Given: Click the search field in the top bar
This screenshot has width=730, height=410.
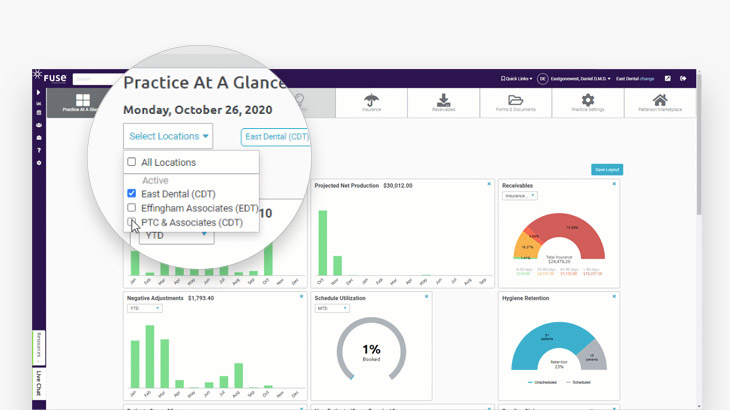Looking at the screenshot, I should pyautogui.click(x=95, y=79).
